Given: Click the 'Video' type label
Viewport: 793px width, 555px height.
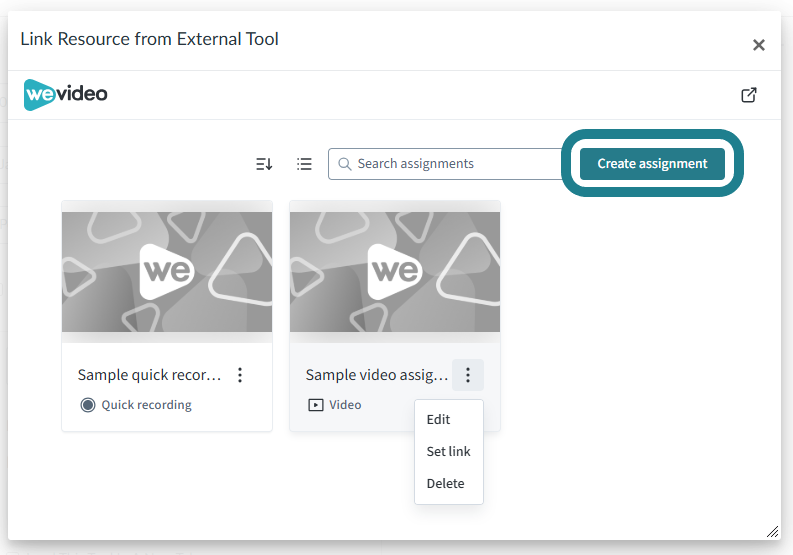Looking at the screenshot, I should [345, 405].
